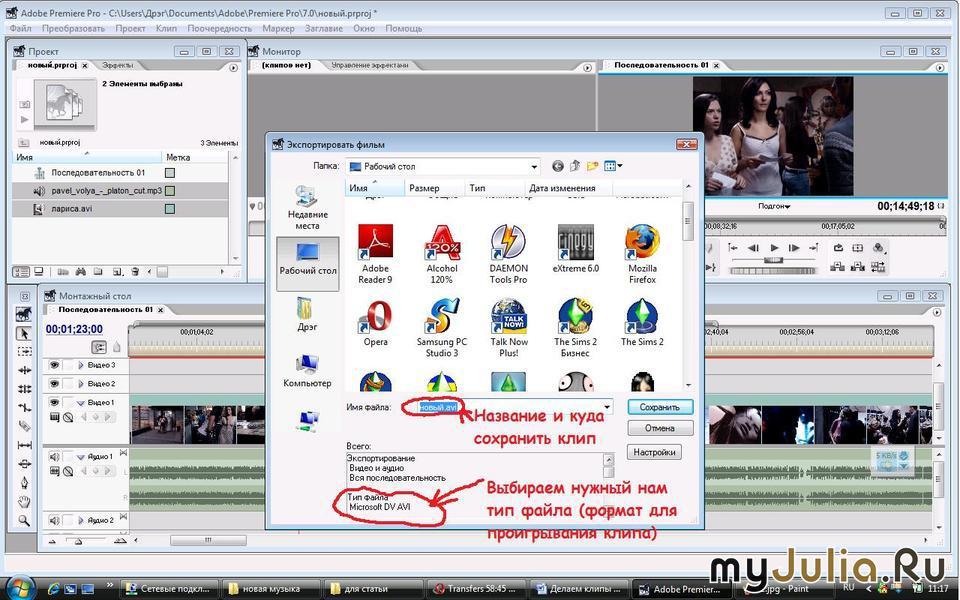This screenshot has height=600, width=960.
Task: Select the Slide tool
Action: click(24, 463)
